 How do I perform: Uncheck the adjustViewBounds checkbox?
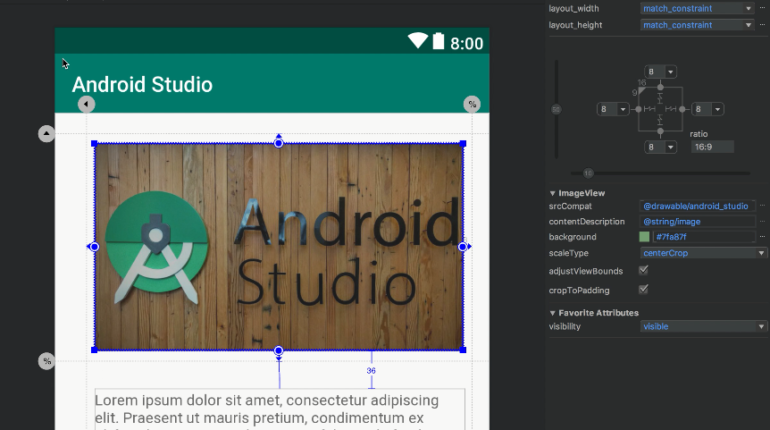(x=643, y=270)
